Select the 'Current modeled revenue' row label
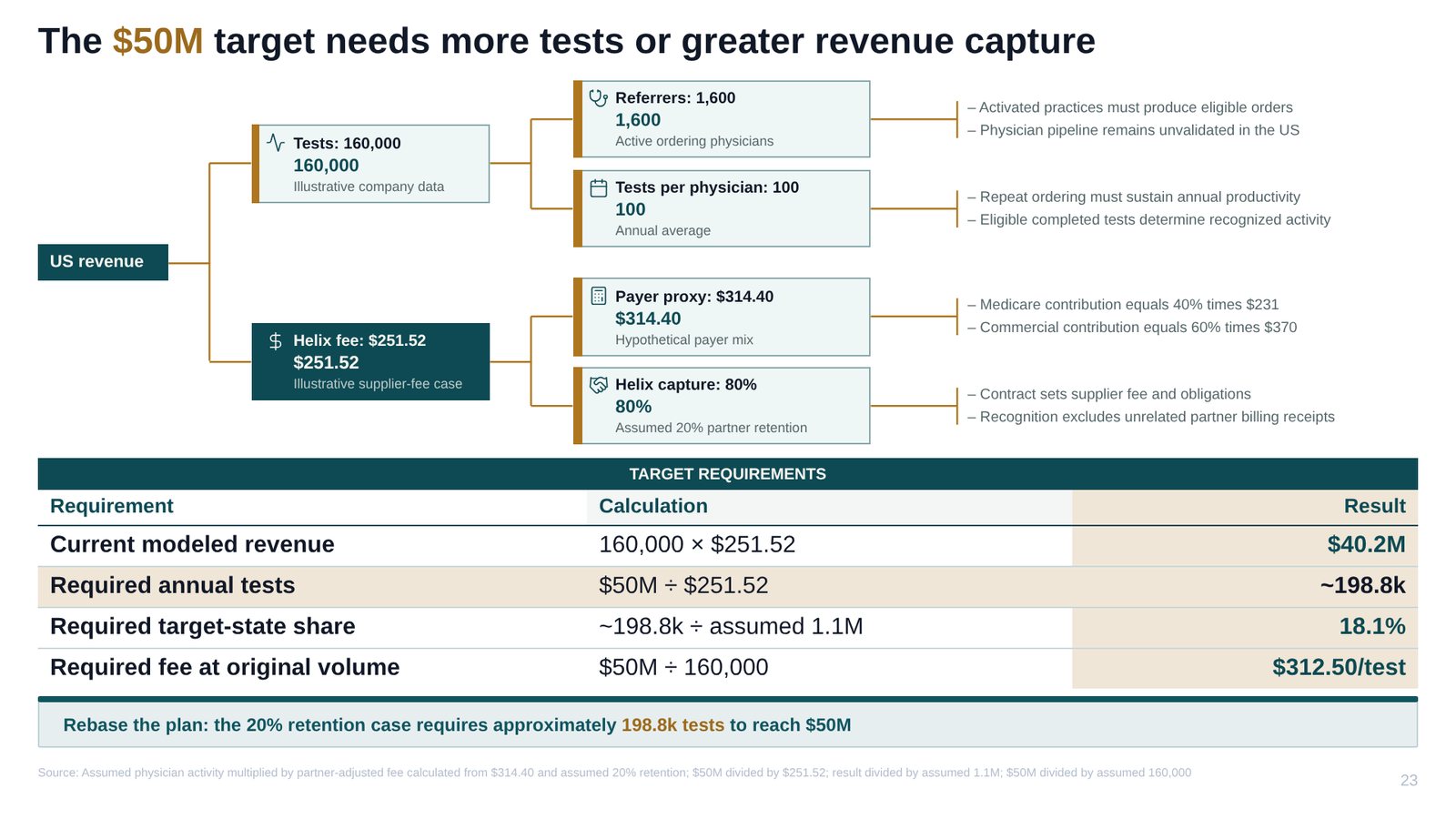This screenshot has height=819, width=1456. pos(192,544)
